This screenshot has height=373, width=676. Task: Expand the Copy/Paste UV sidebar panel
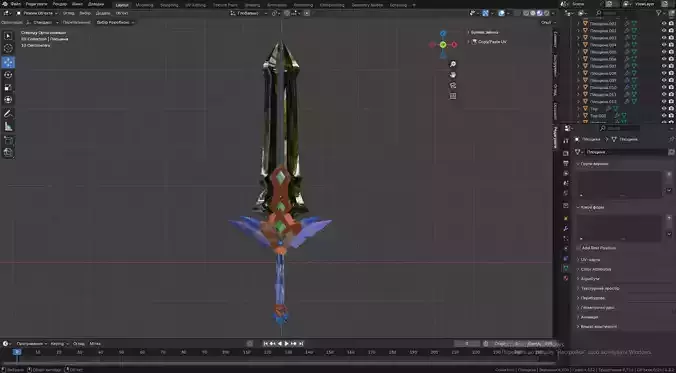489,42
